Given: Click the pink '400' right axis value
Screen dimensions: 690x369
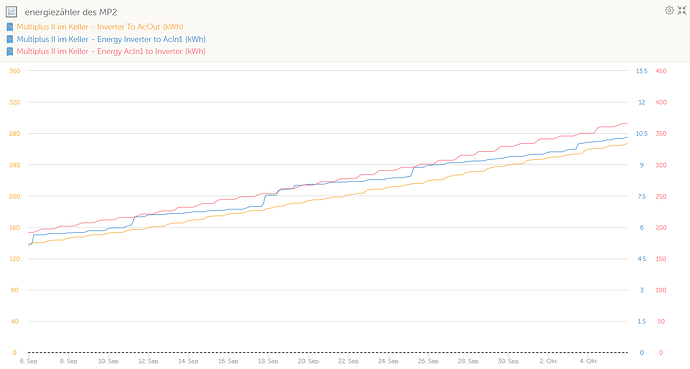Looking at the screenshot, I should [x=661, y=102].
